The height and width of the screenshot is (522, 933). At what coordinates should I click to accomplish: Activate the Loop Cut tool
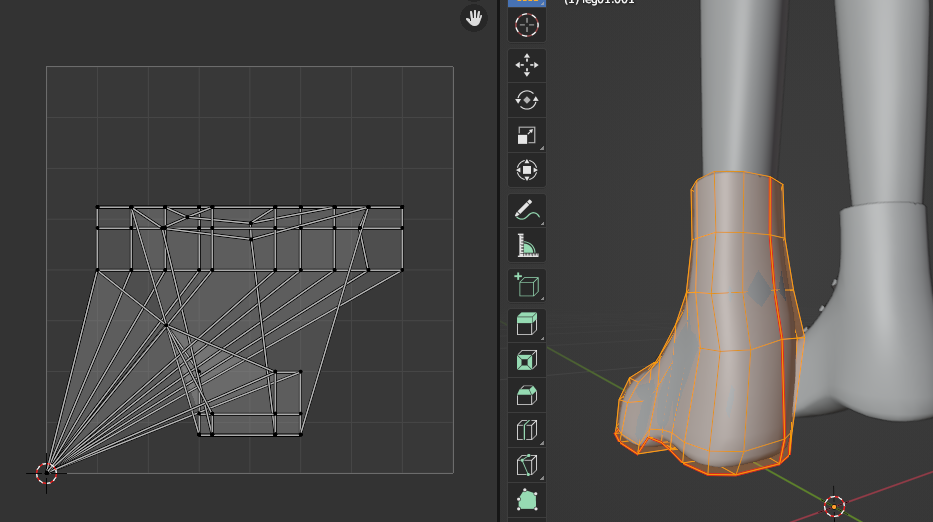(x=527, y=430)
